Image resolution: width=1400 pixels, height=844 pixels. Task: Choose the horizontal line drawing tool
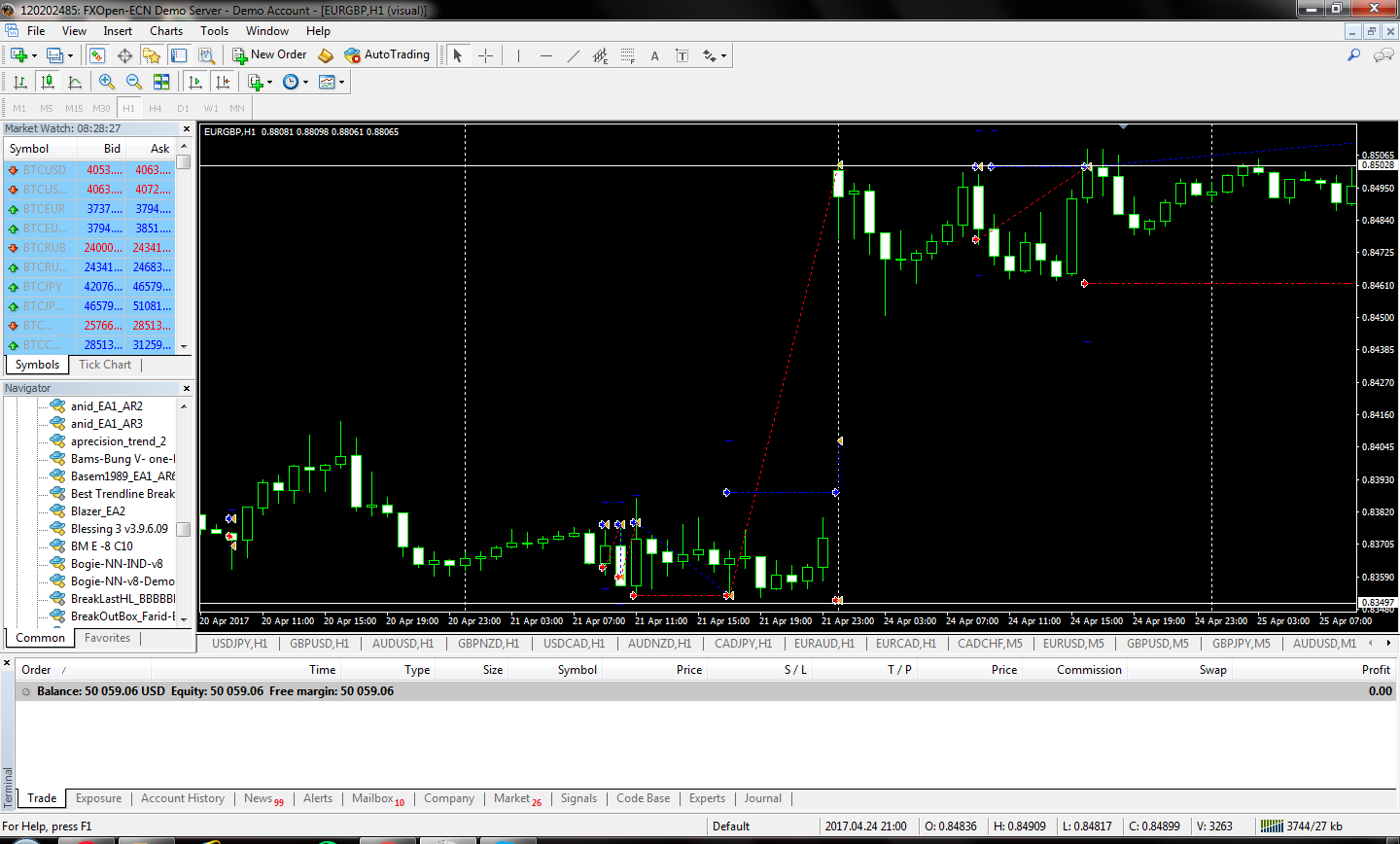pyautogui.click(x=545, y=55)
